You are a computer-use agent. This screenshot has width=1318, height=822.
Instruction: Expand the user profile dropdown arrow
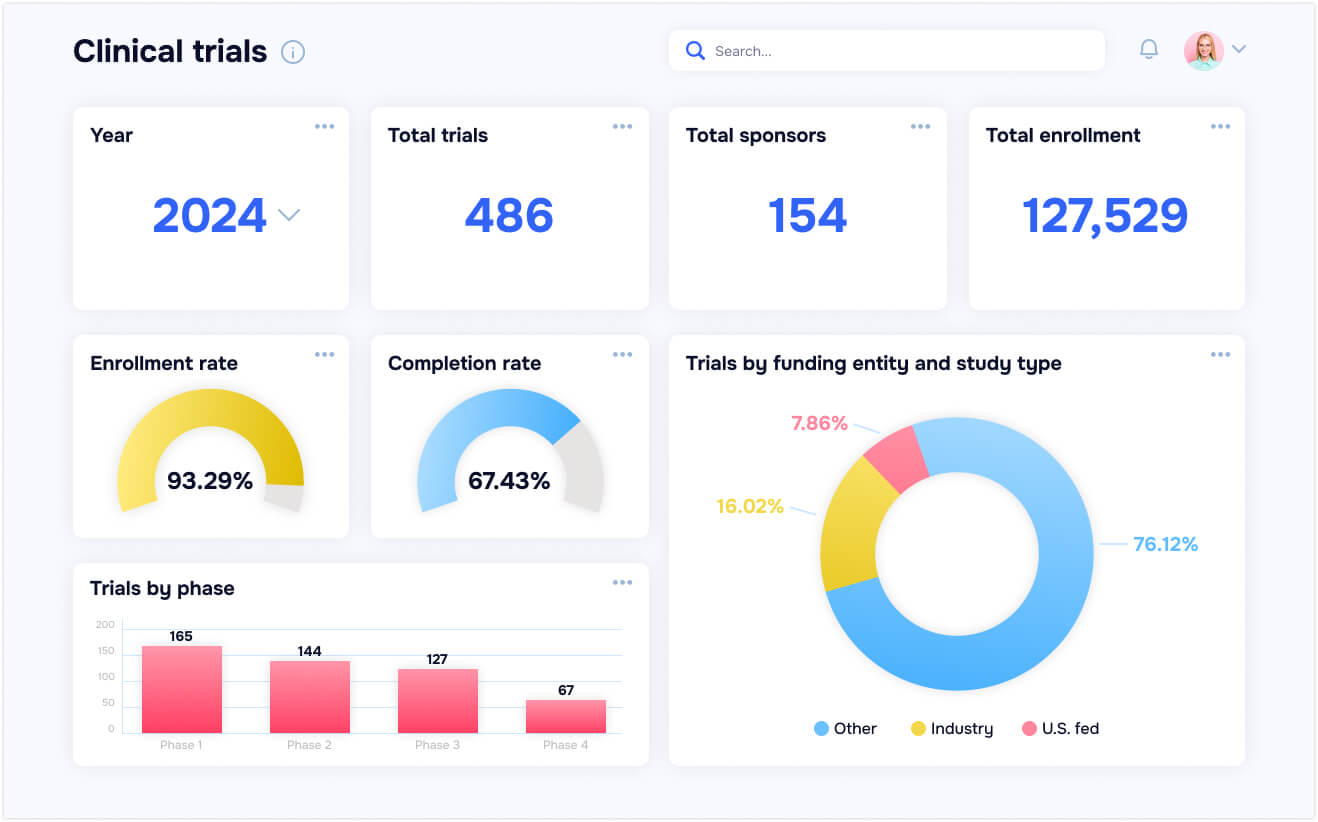(x=1239, y=49)
